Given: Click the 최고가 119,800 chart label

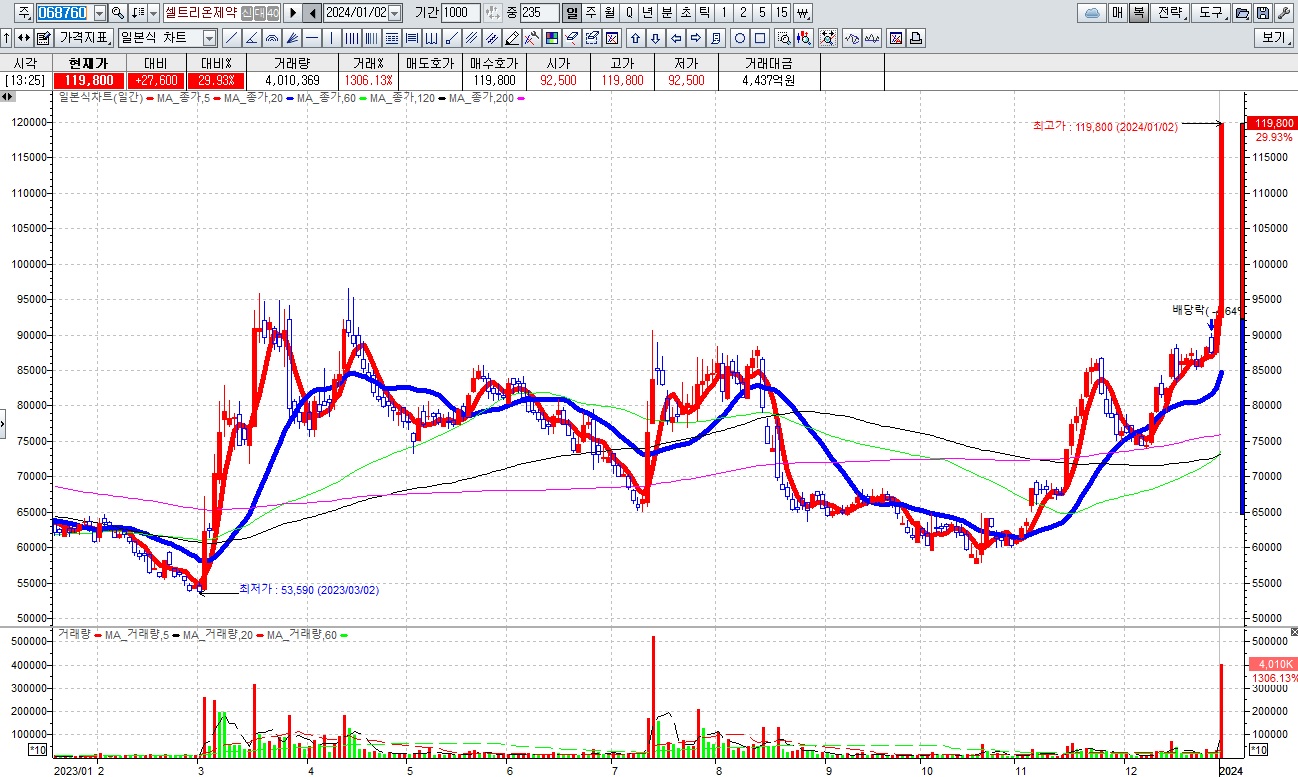Looking at the screenshot, I should coord(1105,126).
